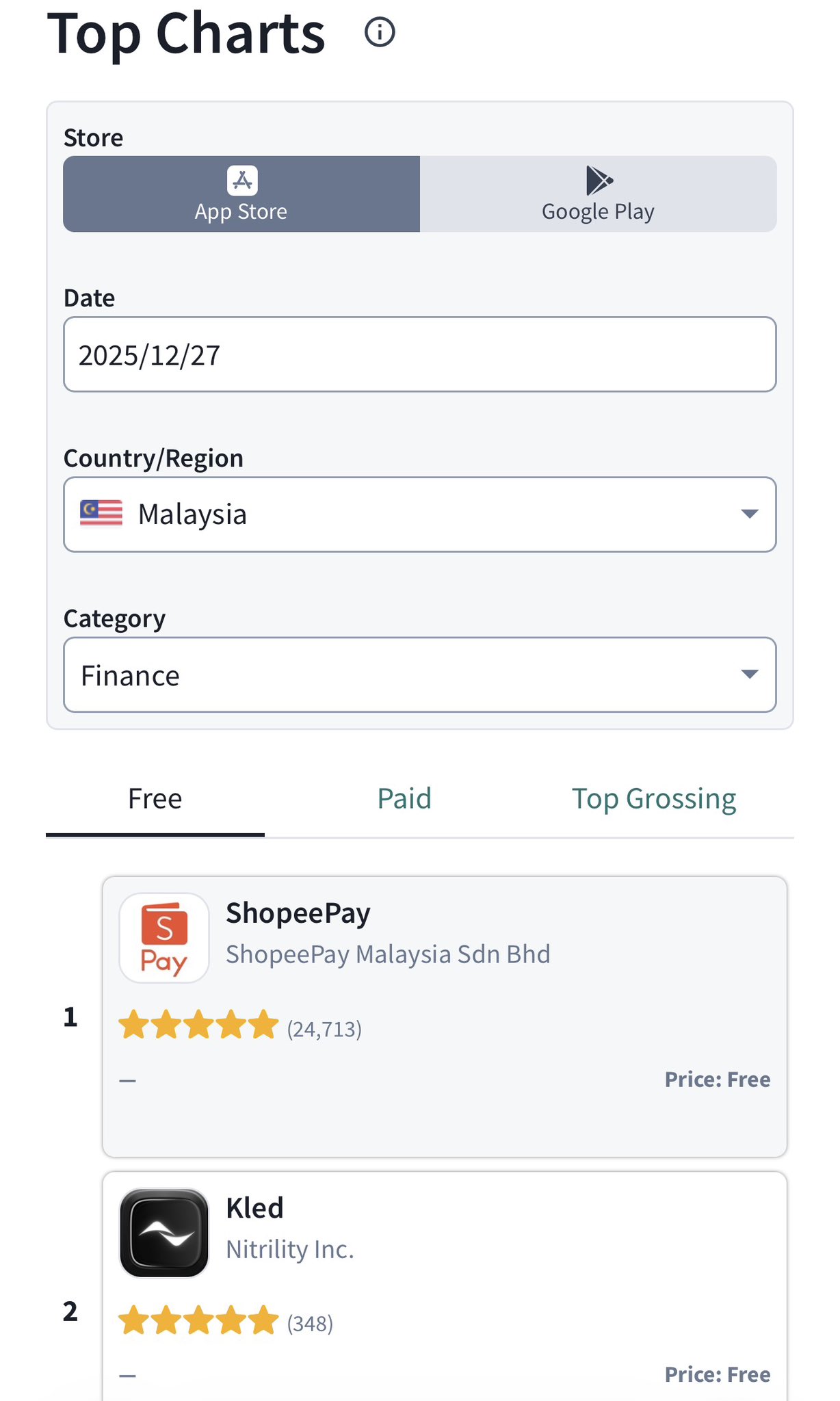Switch to the Top Grossing tab
Screen dimensions: 840x1401
[x=653, y=799]
